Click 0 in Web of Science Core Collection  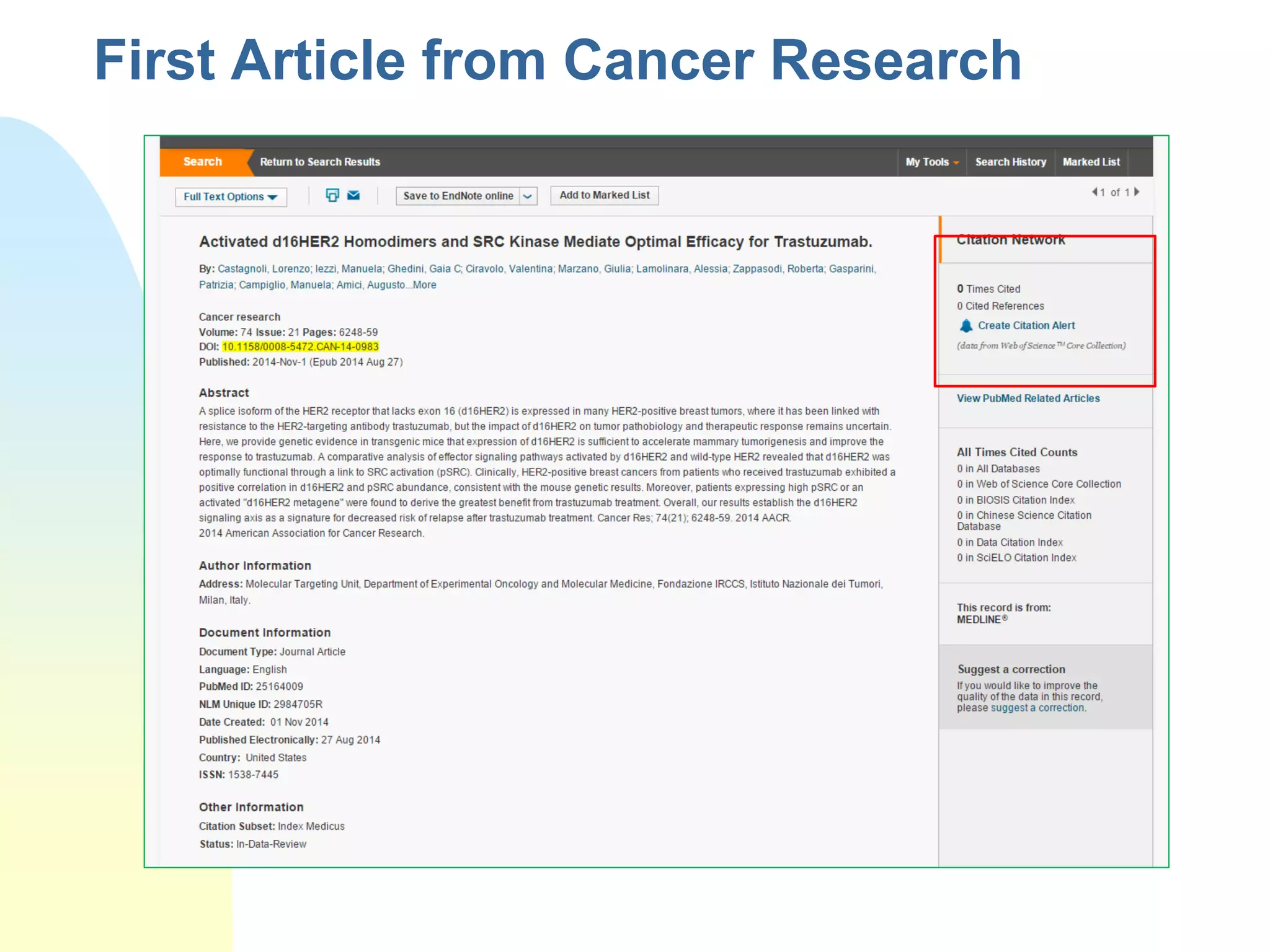(1039, 484)
